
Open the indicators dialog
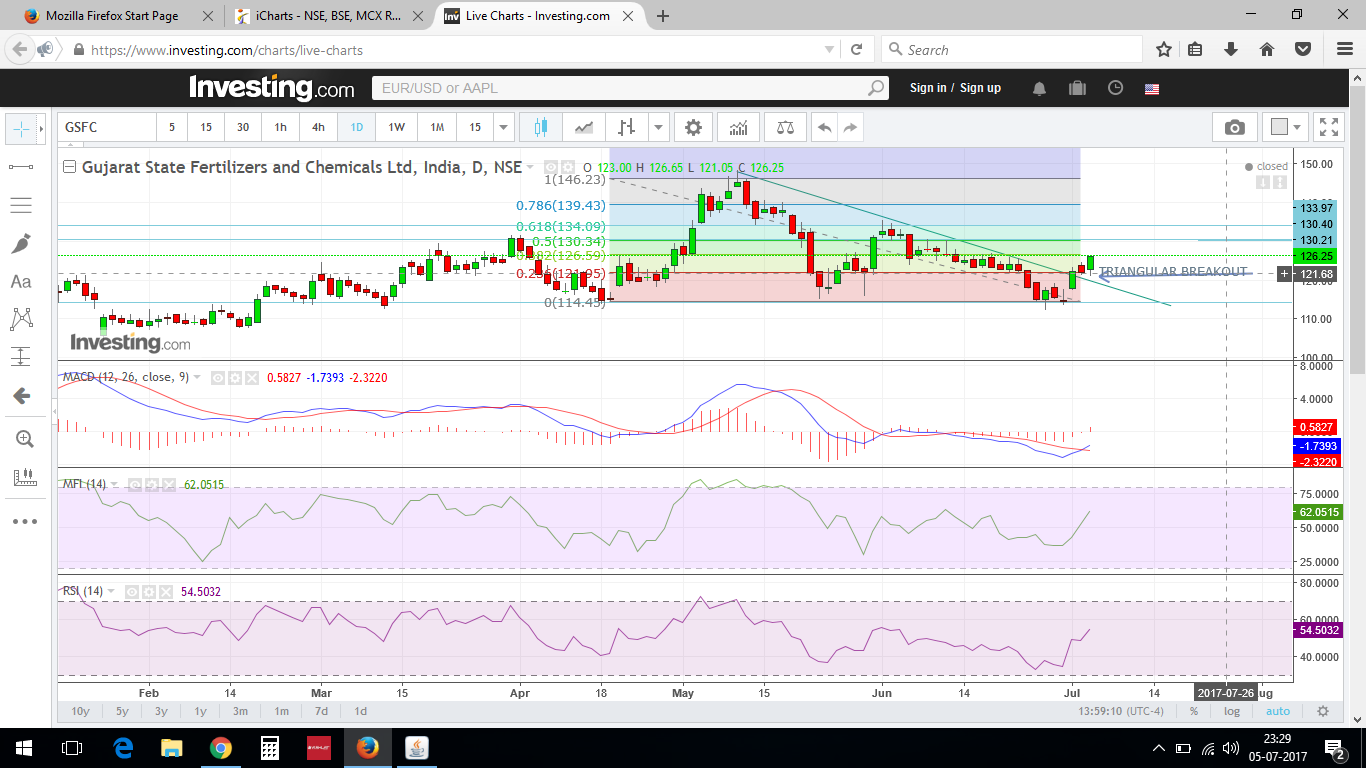pyautogui.click(x=738, y=127)
